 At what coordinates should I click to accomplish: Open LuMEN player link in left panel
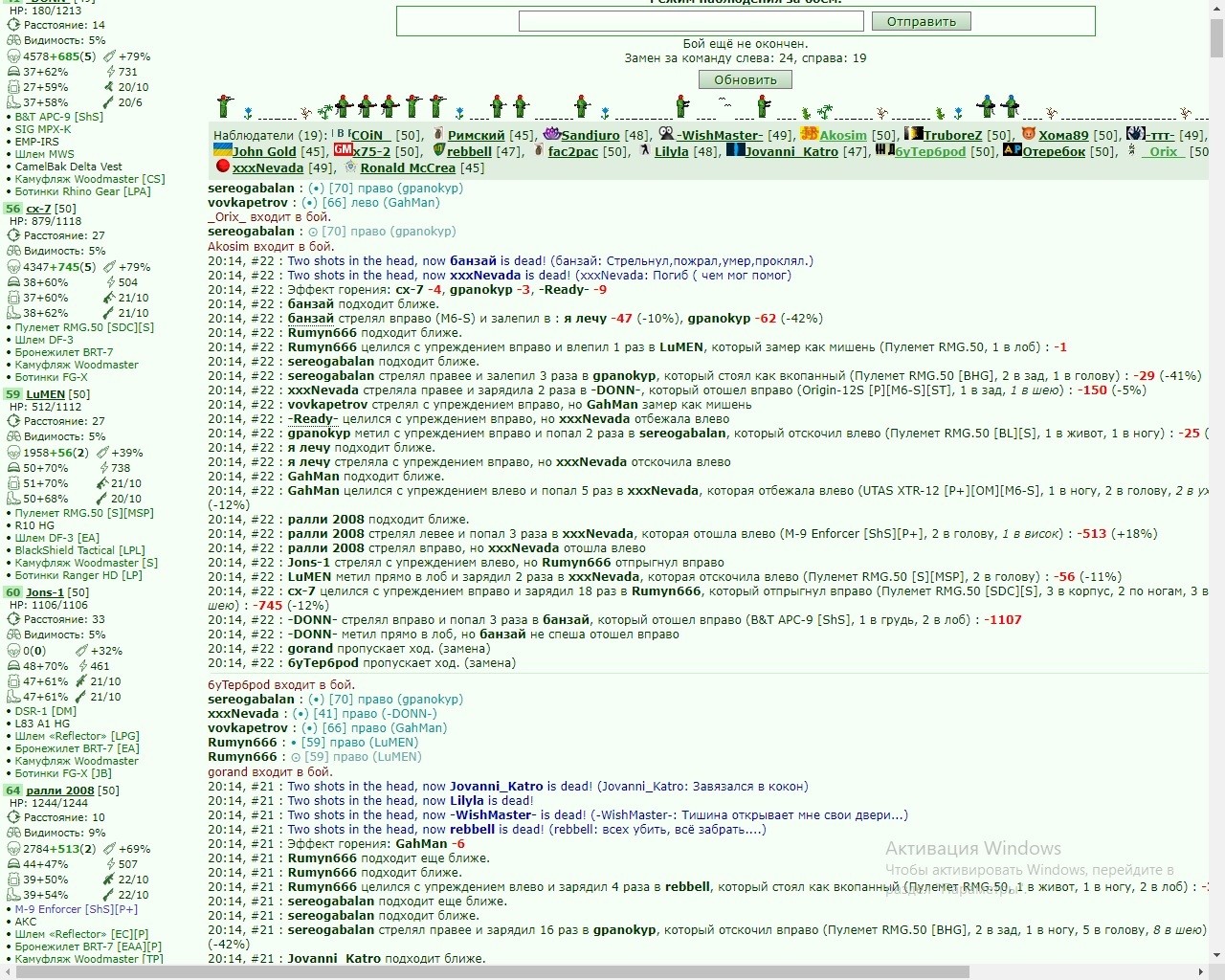[45, 393]
